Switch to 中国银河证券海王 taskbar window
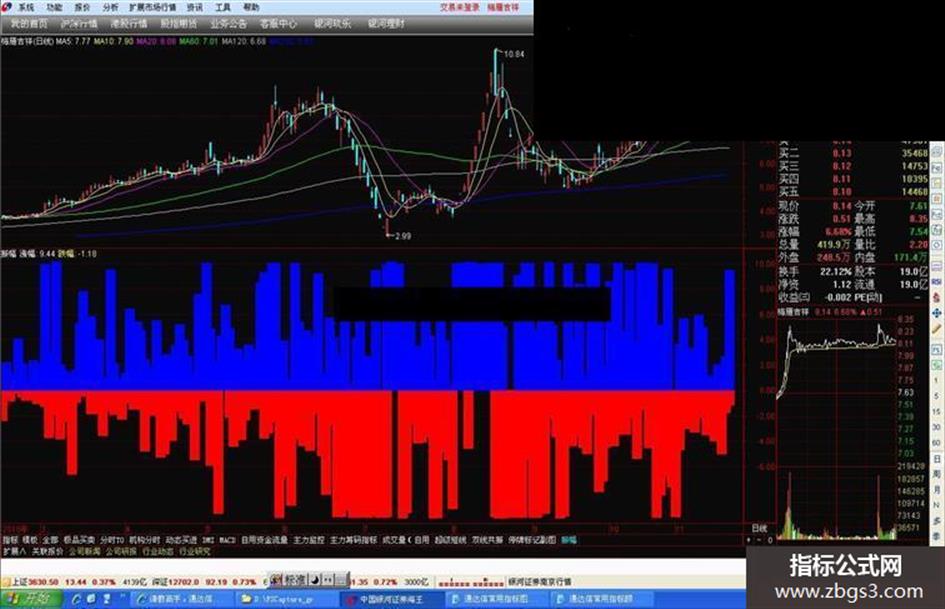Viewport: 945px width, 609px height. click(x=391, y=599)
